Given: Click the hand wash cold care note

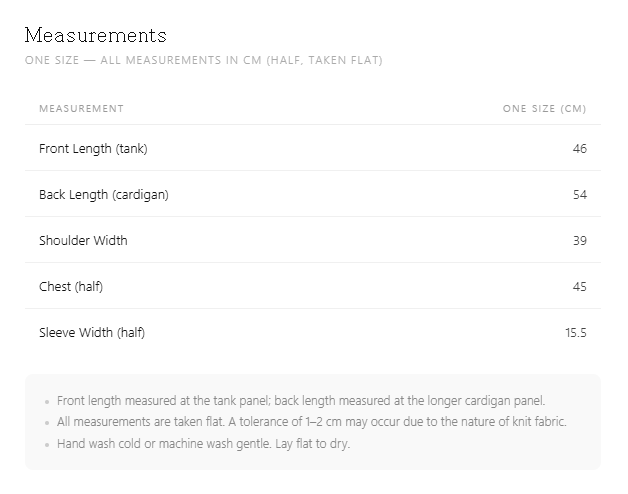Looking at the screenshot, I should [x=203, y=444].
